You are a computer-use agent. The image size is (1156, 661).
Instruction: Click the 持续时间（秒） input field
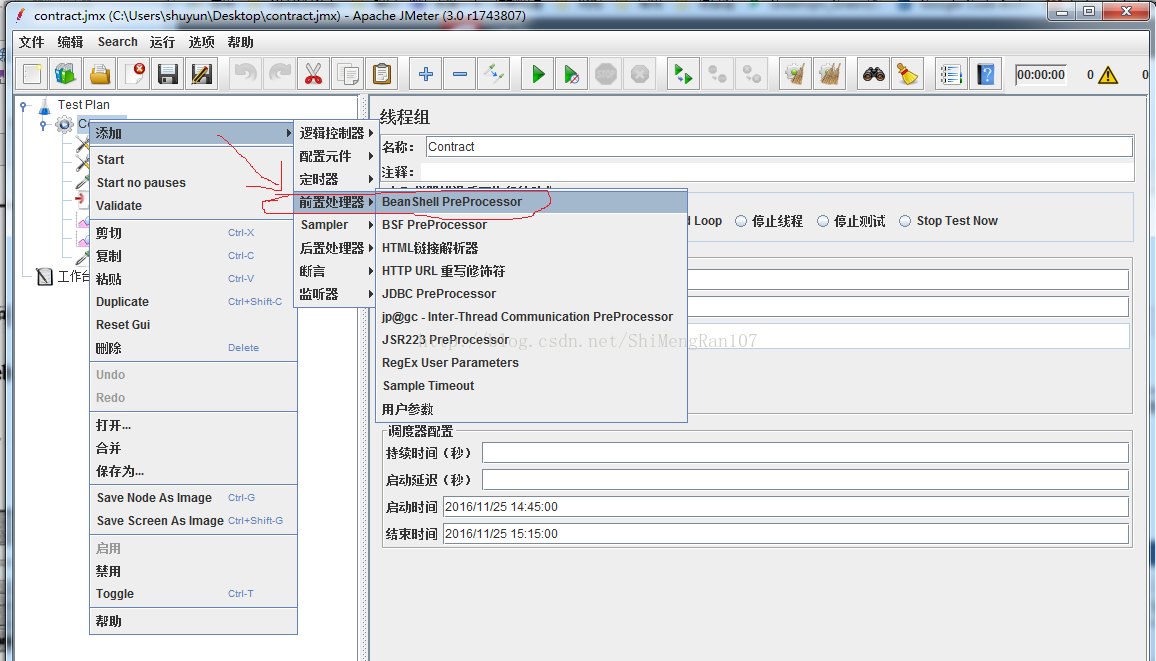click(805, 452)
